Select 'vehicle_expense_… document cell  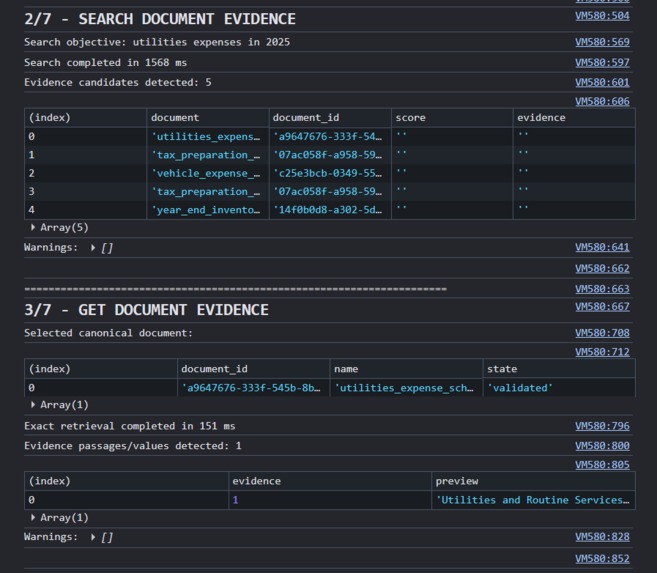point(208,173)
